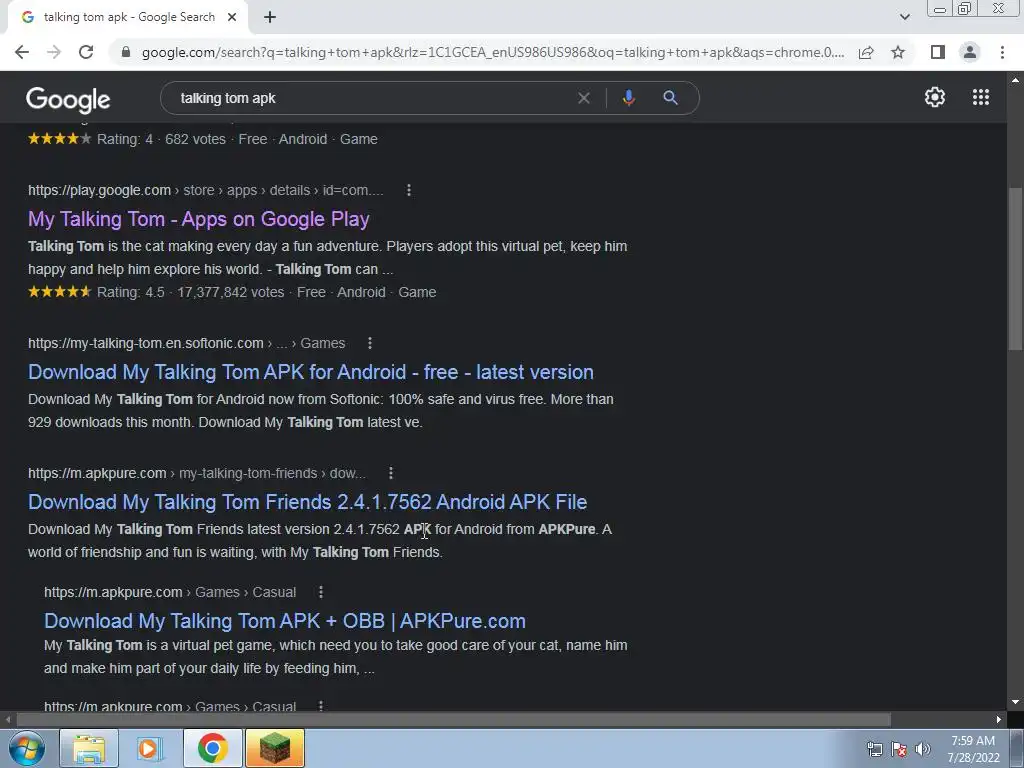1024x768 pixels.
Task: Click the my-talking-tom.en.softonic.com URL
Action: coord(187,343)
